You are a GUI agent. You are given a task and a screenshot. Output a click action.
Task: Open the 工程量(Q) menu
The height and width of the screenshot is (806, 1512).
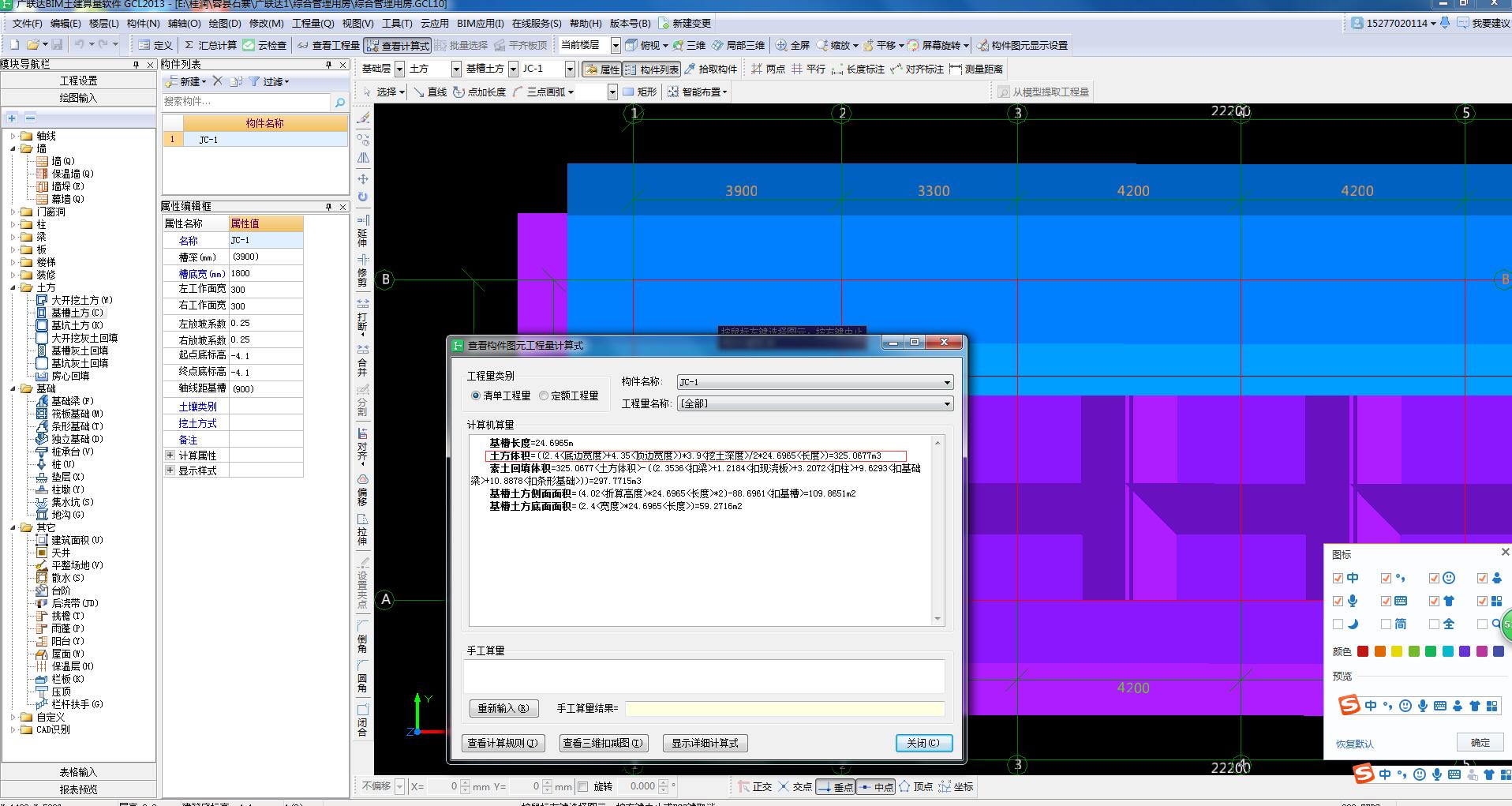click(313, 23)
